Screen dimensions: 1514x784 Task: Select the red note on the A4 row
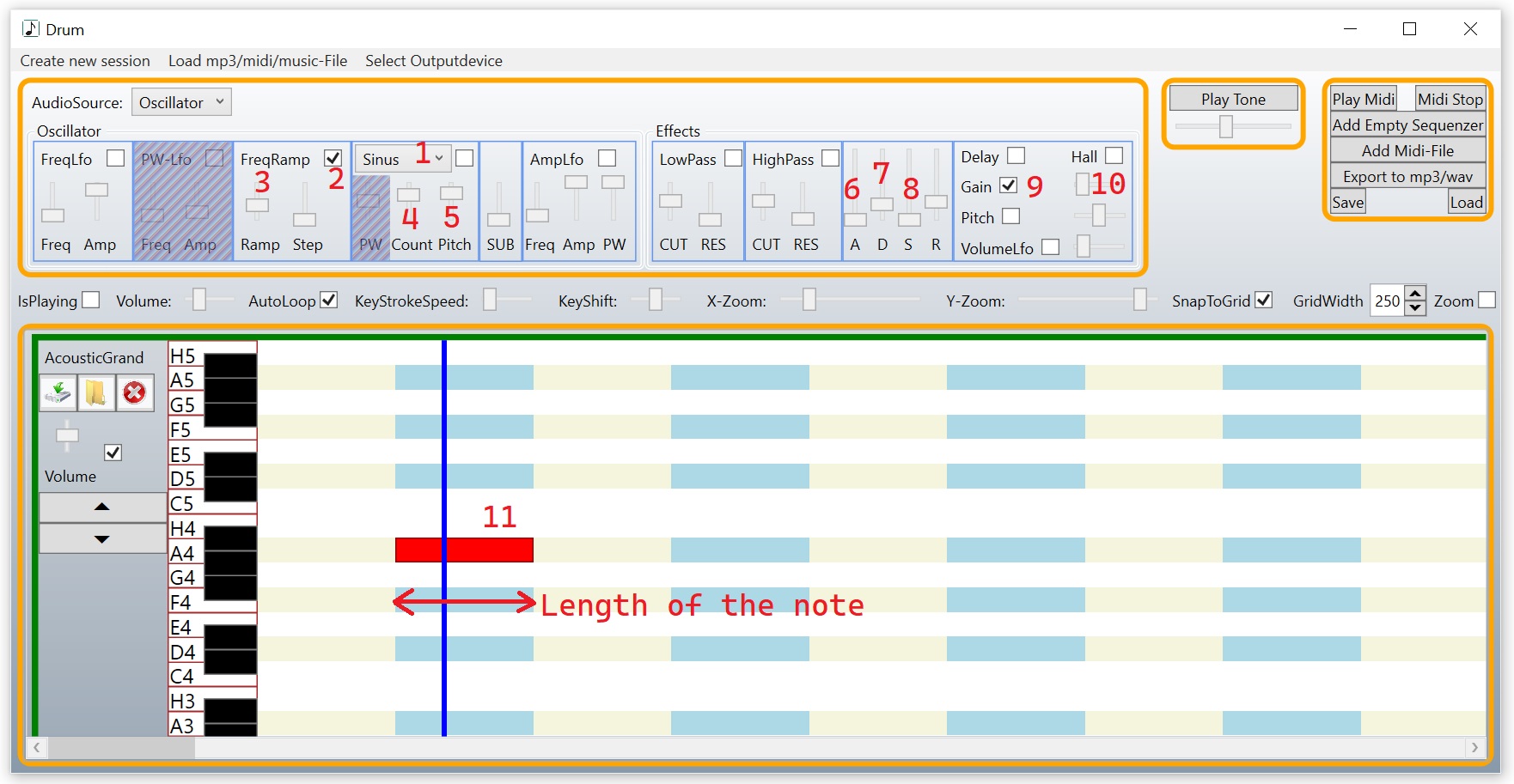pos(464,550)
